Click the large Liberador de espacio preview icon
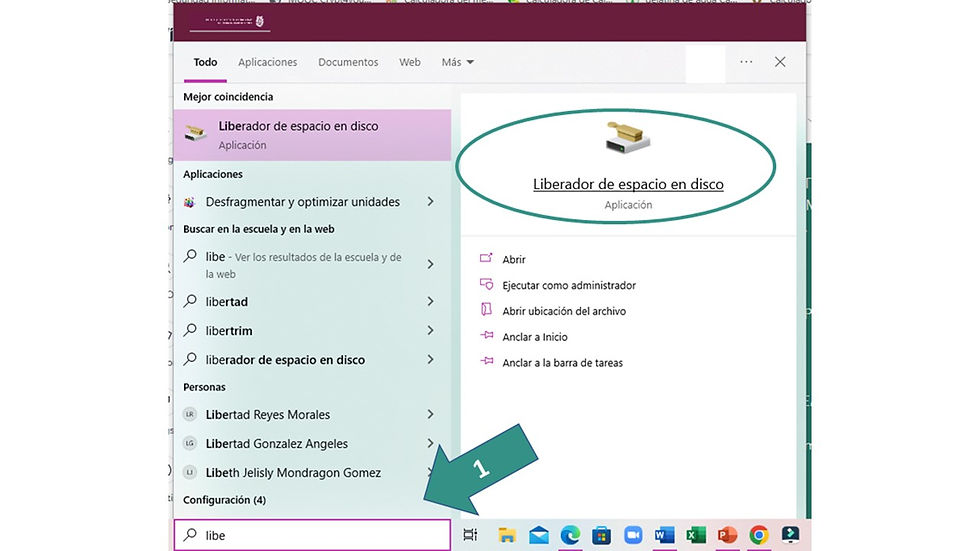The height and width of the screenshot is (551, 980). [628, 138]
